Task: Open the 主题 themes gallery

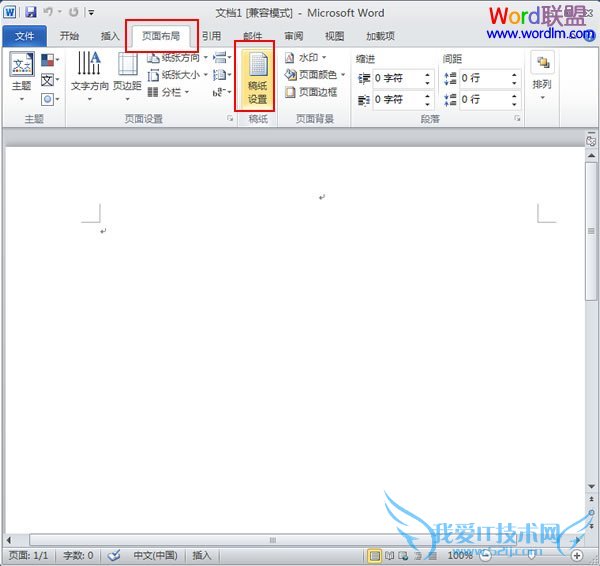Action: (x=21, y=77)
